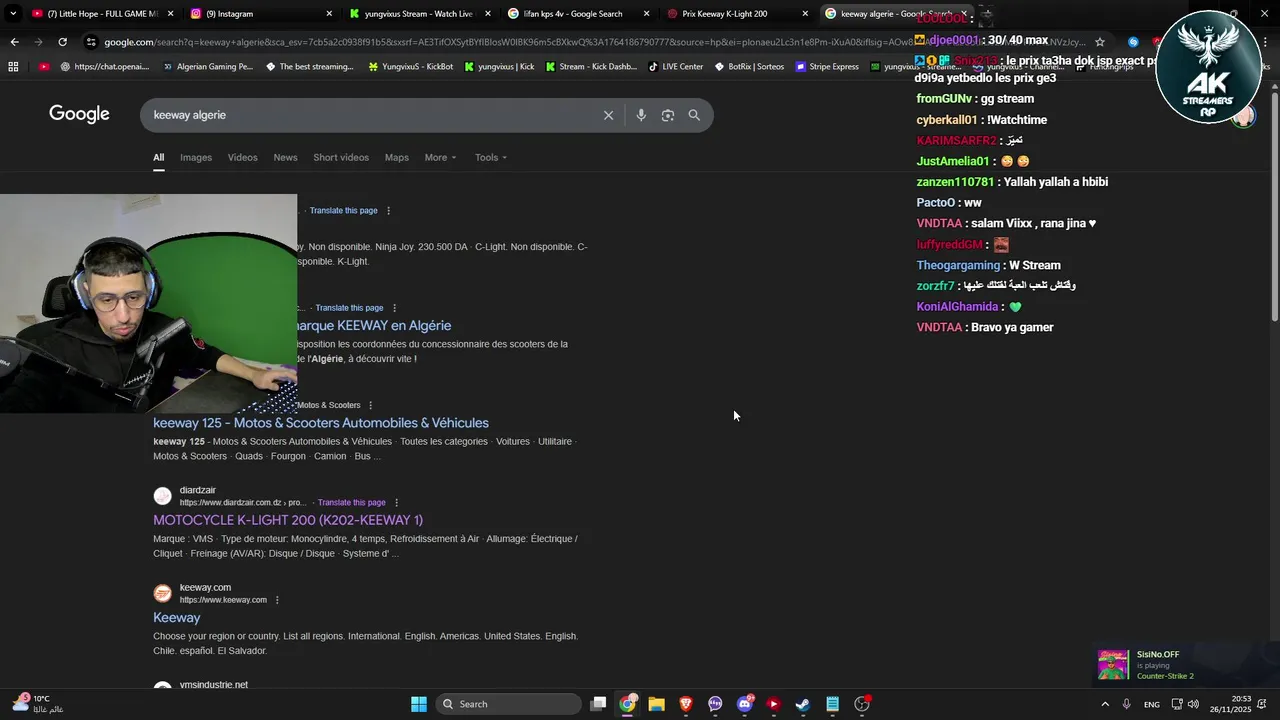The width and height of the screenshot is (1280, 720).
Task: Open the BotRix | Sorteos bookmark
Action: [x=749, y=67]
